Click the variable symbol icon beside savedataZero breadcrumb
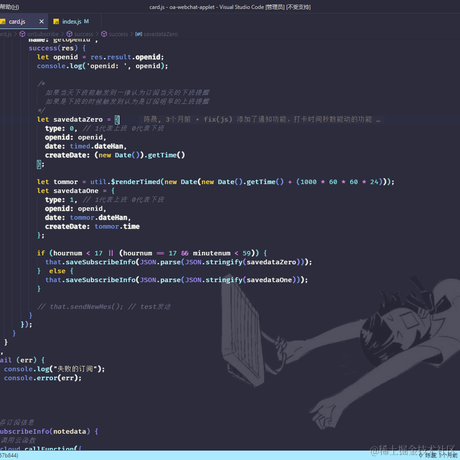Viewport: 460px width, 460px height. [x=139, y=34]
